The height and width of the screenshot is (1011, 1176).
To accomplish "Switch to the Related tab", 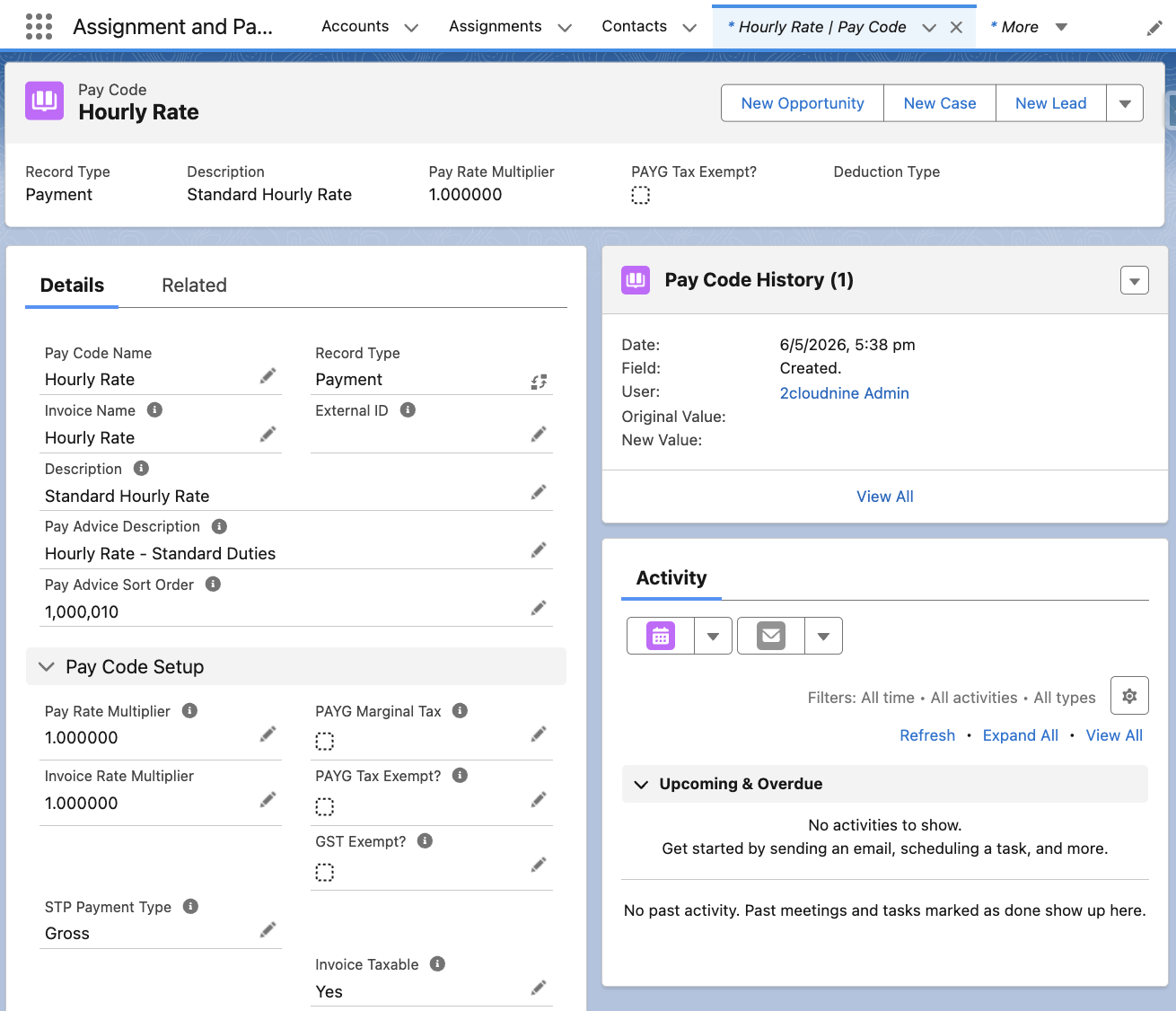I will (x=194, y=286).
